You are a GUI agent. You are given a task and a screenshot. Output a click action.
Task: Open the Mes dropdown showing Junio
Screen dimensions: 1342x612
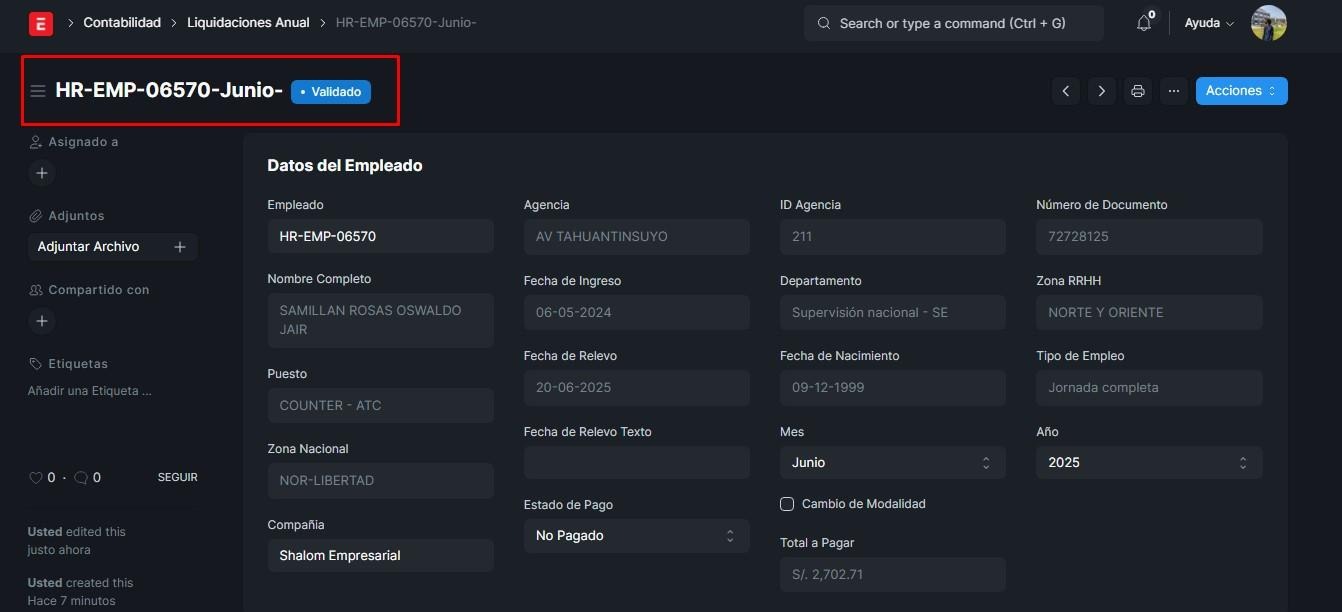892,462
